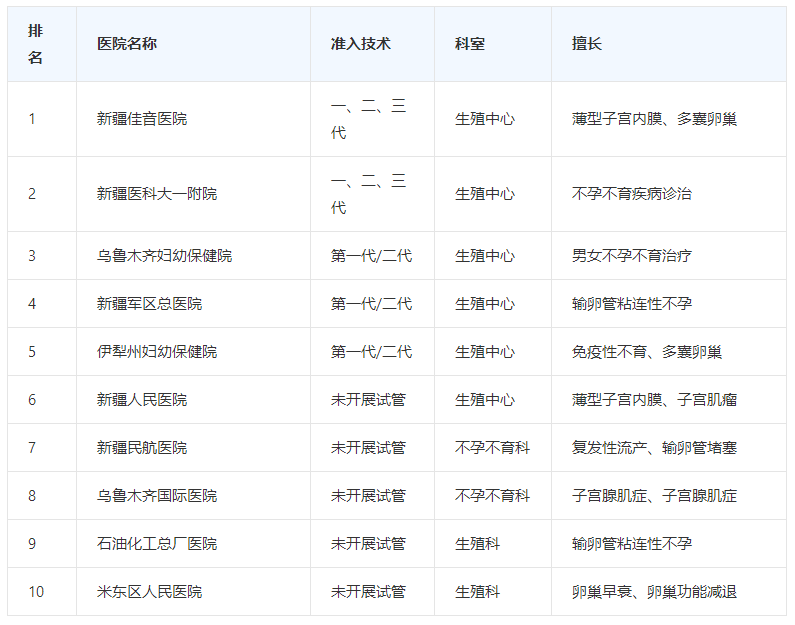Select 米东区人民医院 hospital name

(x=149, y=592)
